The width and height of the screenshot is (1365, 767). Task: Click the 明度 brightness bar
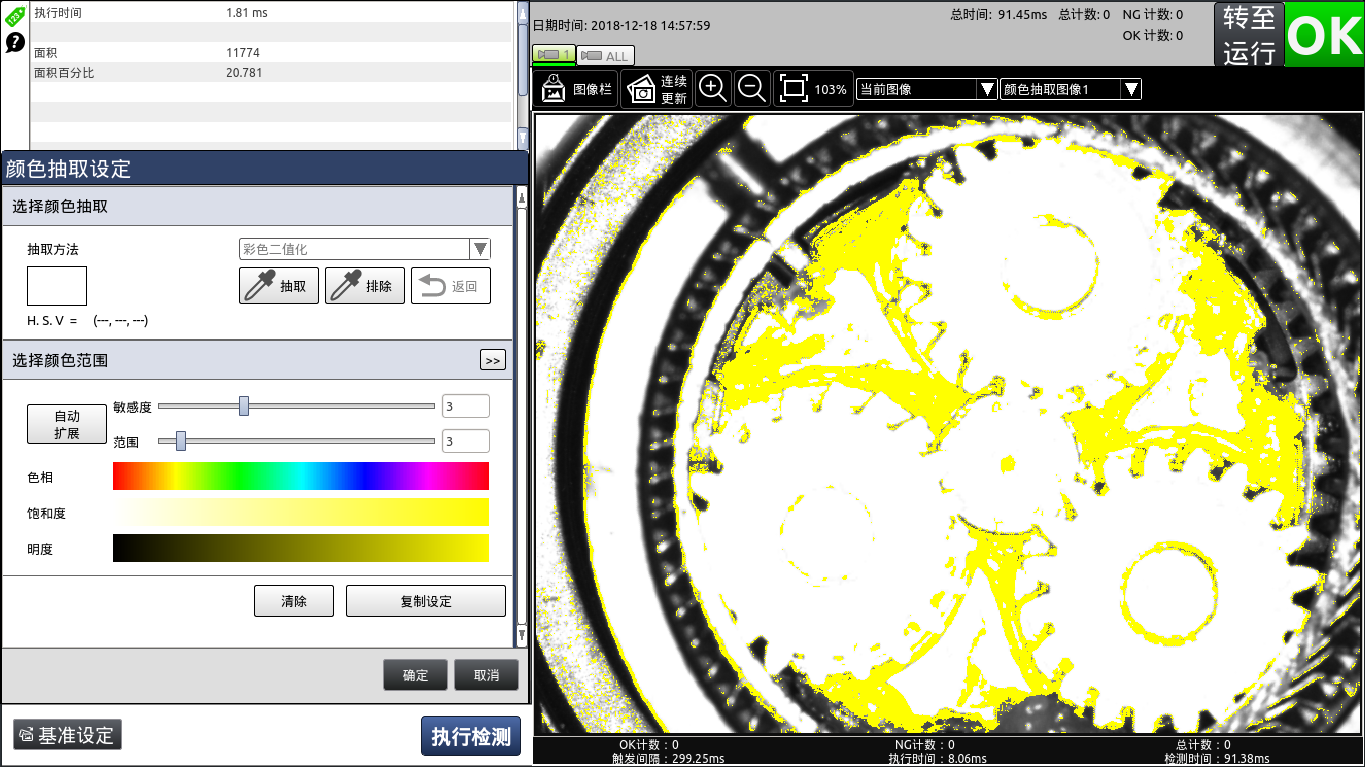click(x=301, y=548)
